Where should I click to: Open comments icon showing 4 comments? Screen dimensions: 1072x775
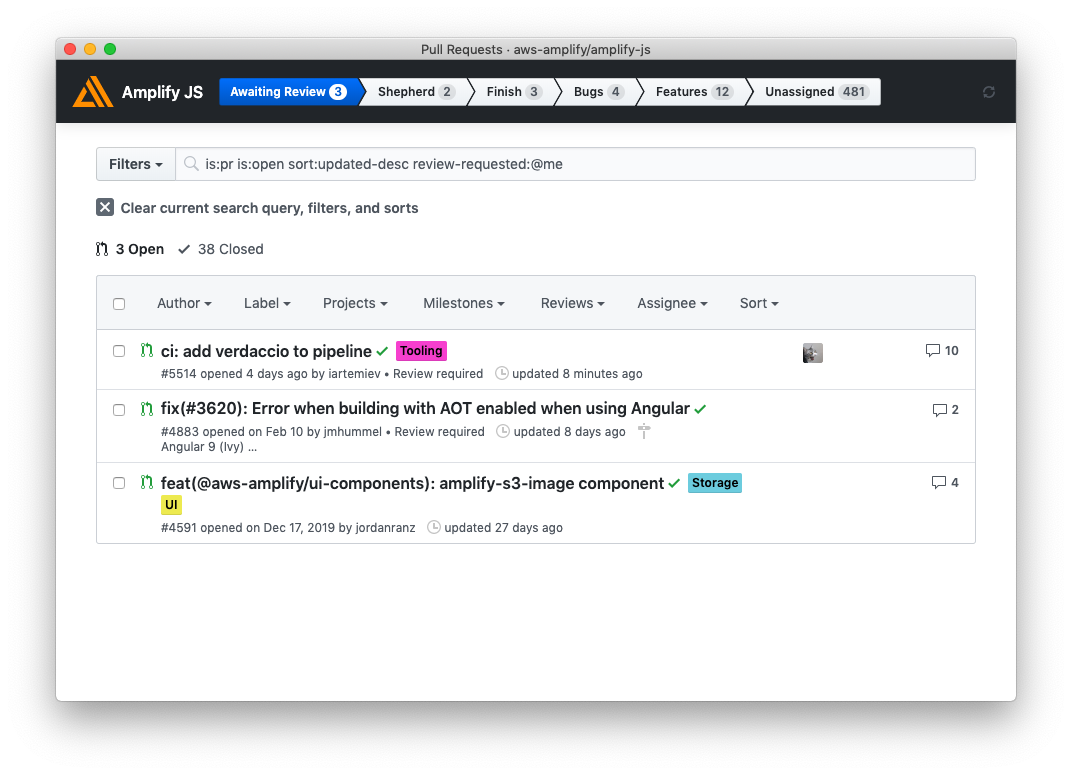point(939,482)
